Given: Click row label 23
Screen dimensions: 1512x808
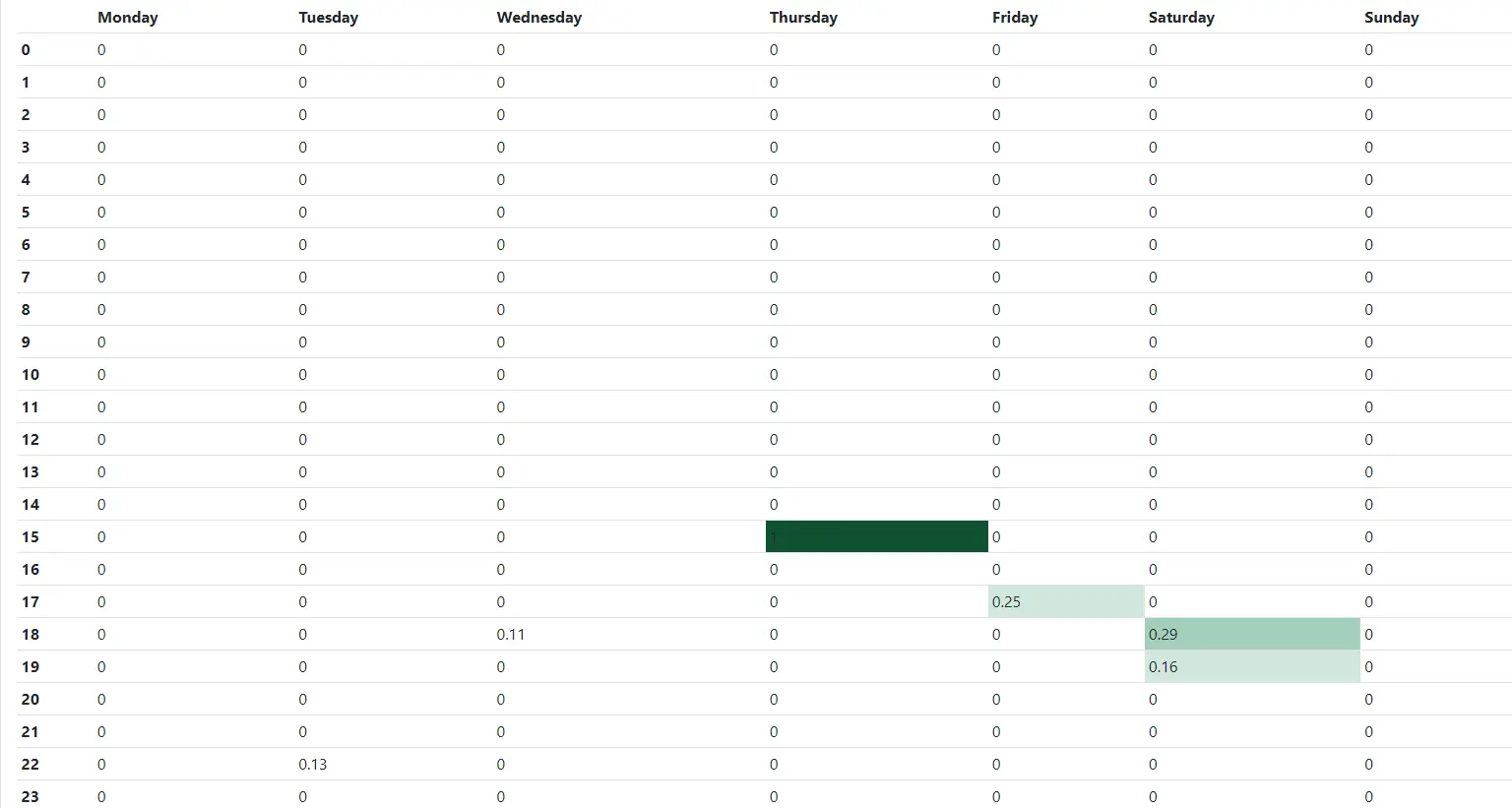Looking at the screenshot, I should [x=31, y=796].
